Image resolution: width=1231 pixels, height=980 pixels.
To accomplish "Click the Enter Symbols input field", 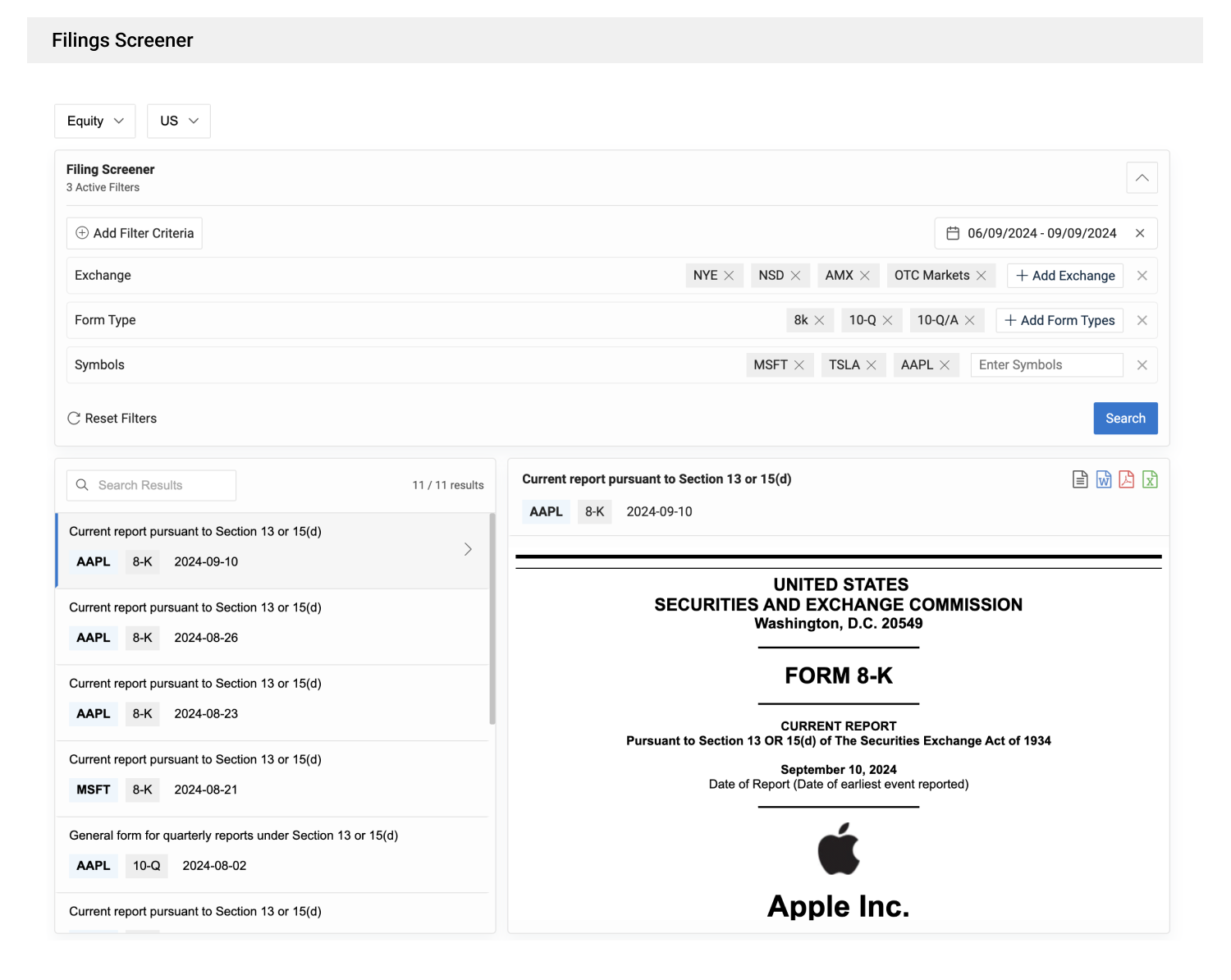I will tap(1046, 364).
